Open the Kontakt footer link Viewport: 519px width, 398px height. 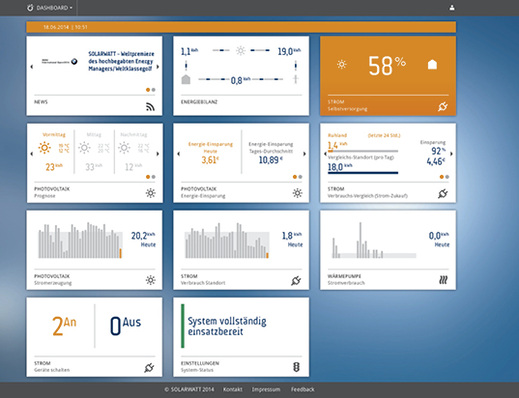coord(233,389)
